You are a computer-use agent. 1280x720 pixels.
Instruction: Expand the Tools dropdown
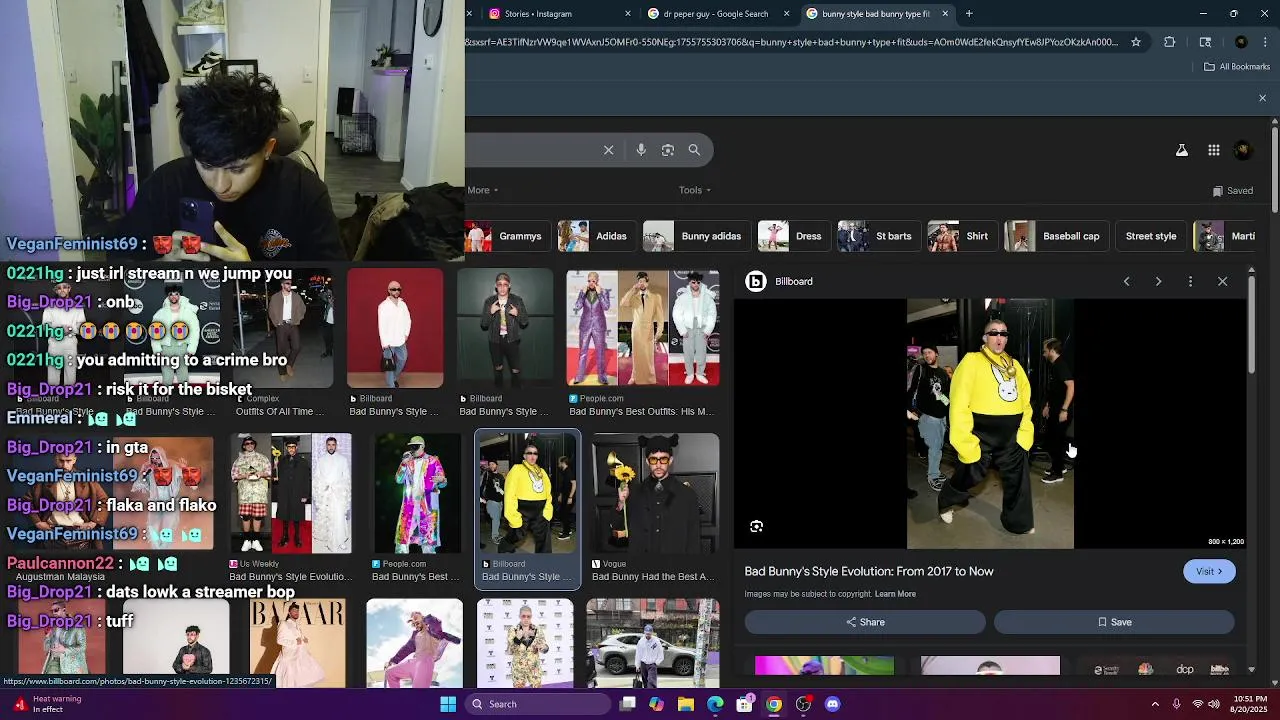point(695,190)
